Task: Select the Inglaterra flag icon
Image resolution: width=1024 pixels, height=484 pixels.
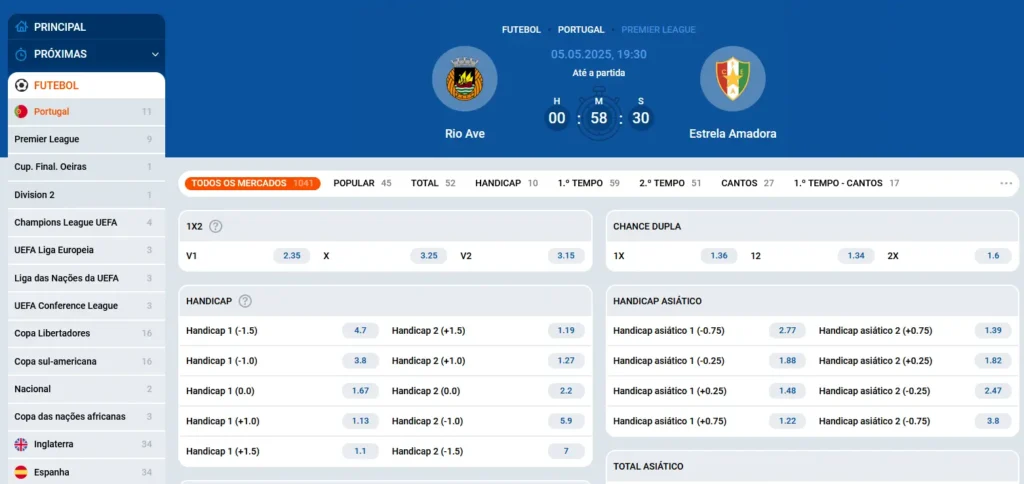Action: (21, 444)
